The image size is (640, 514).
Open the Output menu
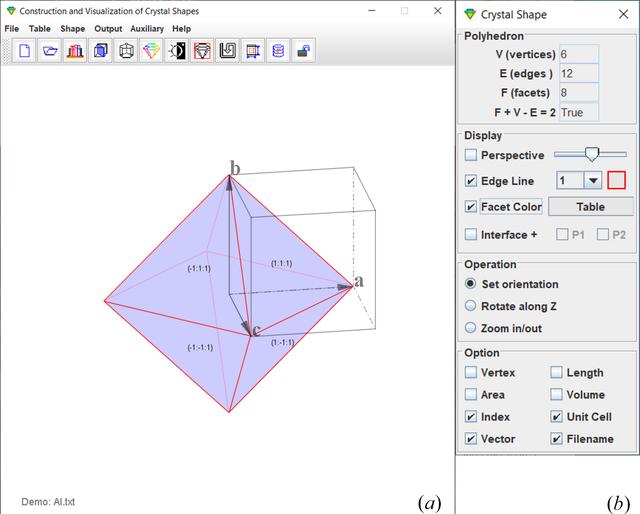click(x=108, y=29)
